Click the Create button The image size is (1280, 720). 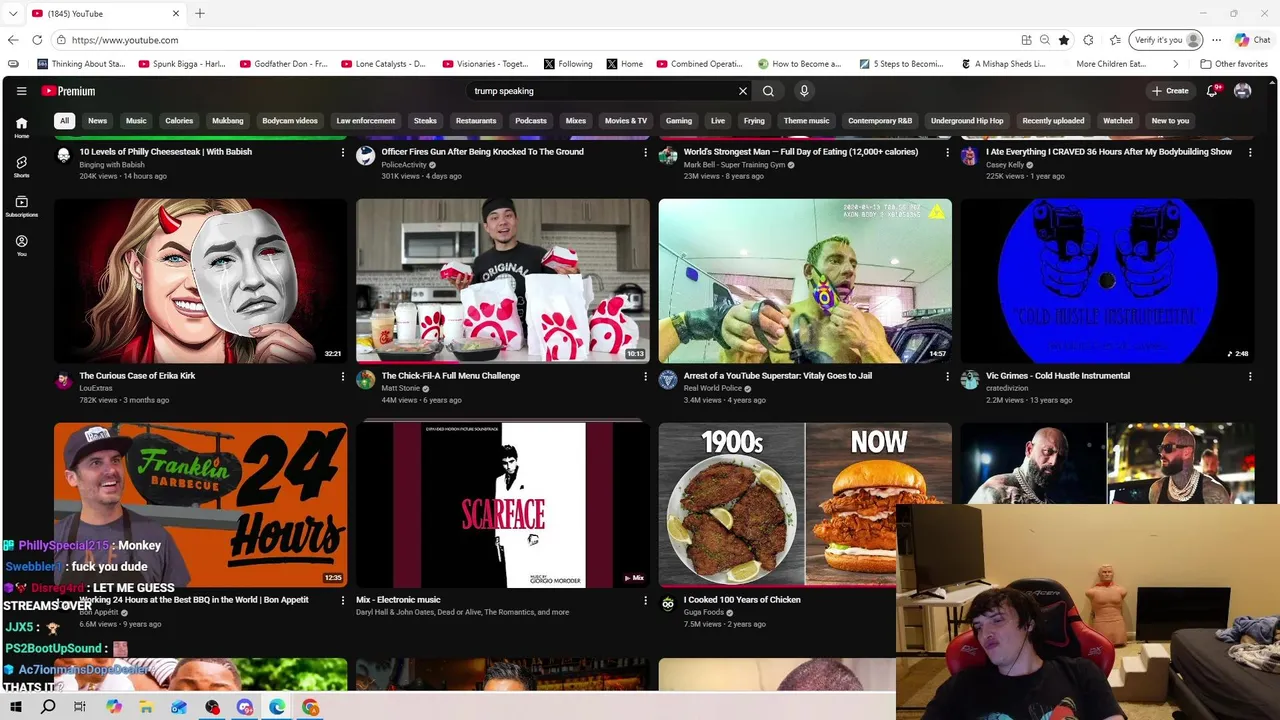[1170, 91]
